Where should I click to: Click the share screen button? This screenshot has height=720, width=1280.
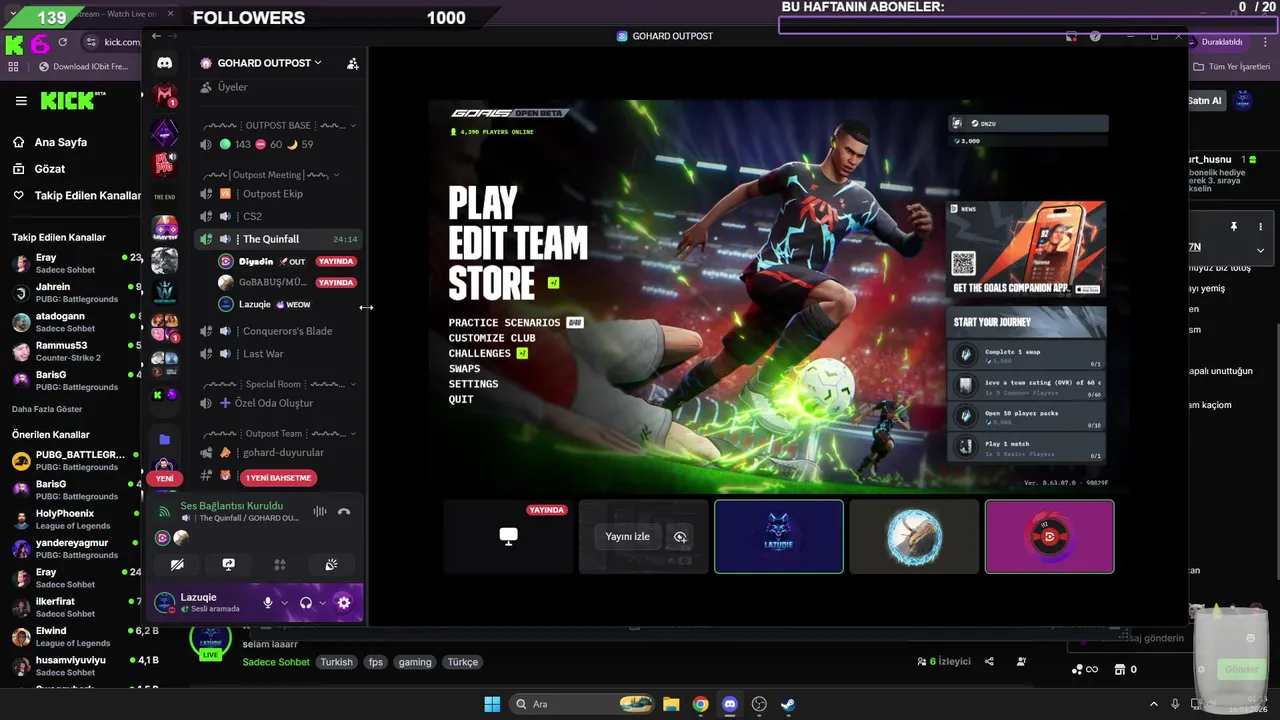coord(228,565)
